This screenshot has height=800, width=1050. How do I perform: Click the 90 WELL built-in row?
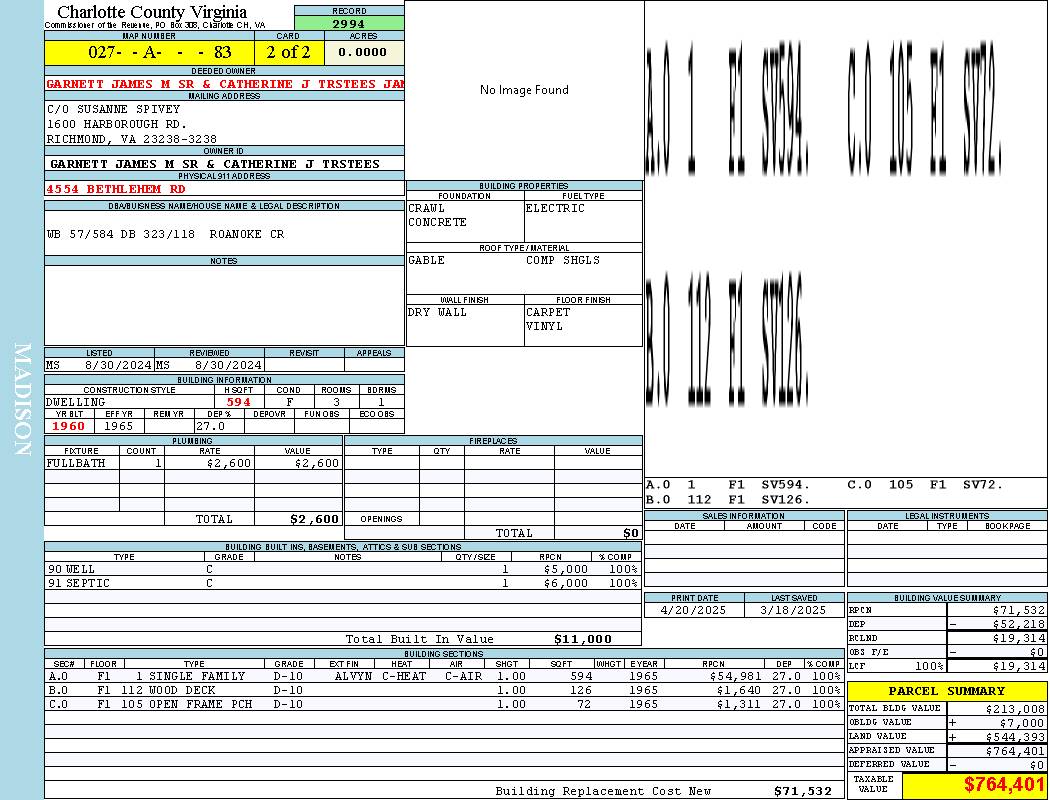[343, 570]
